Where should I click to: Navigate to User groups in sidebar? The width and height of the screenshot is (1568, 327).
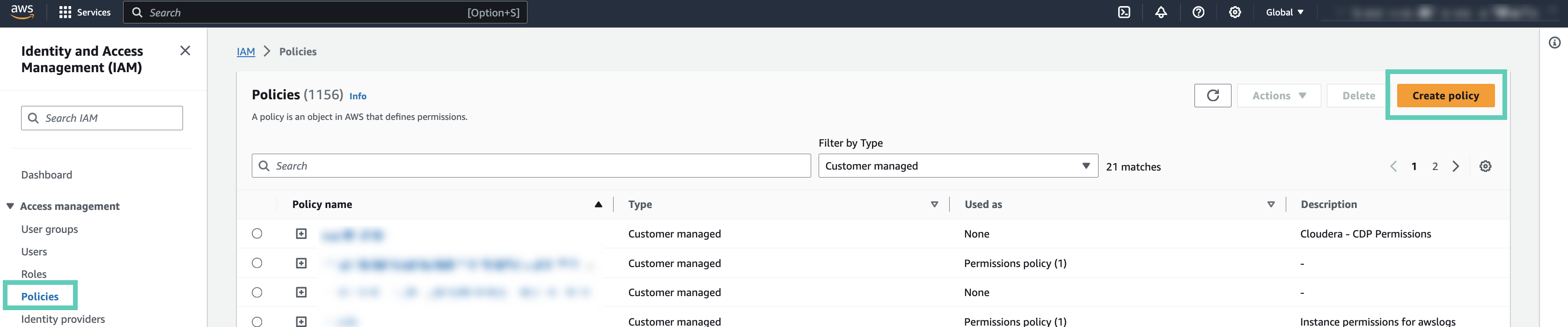coord(49,229)
